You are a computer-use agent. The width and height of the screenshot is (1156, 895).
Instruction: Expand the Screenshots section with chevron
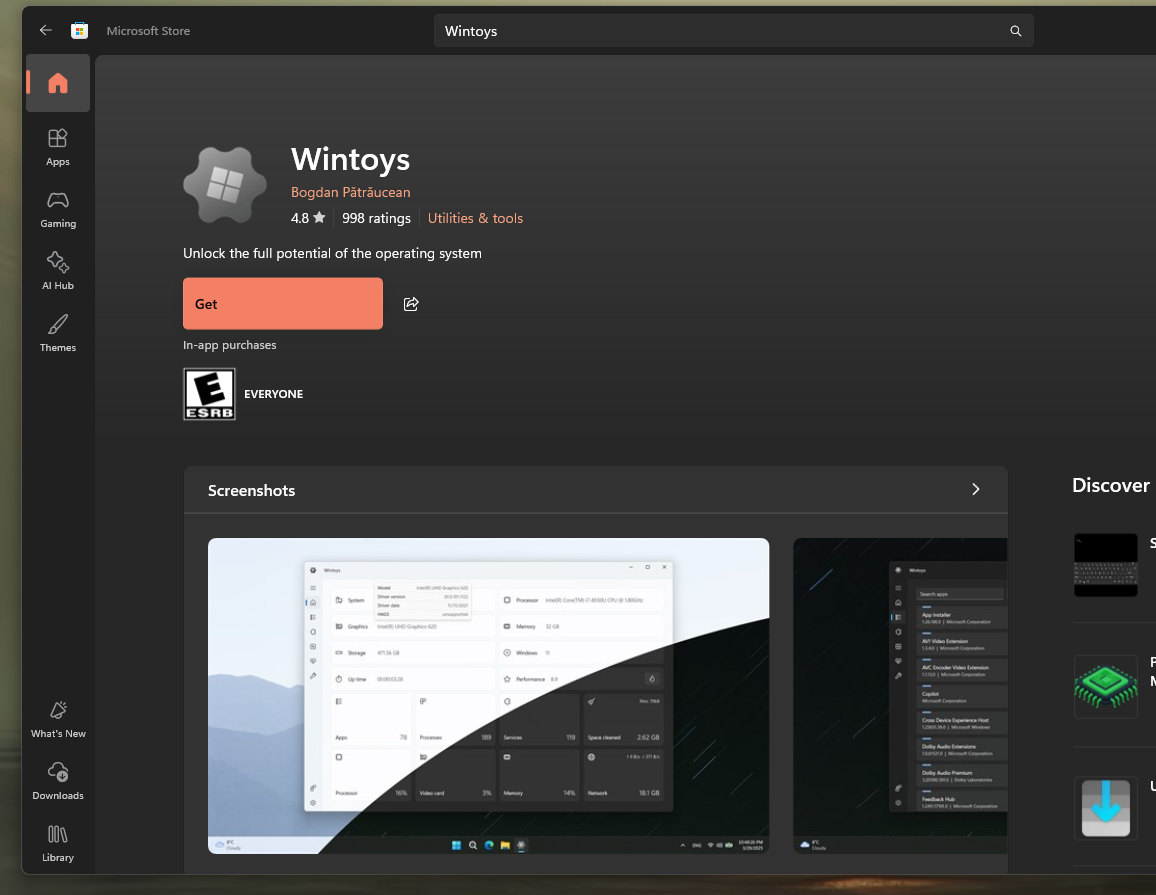click(x=975, y=490)
